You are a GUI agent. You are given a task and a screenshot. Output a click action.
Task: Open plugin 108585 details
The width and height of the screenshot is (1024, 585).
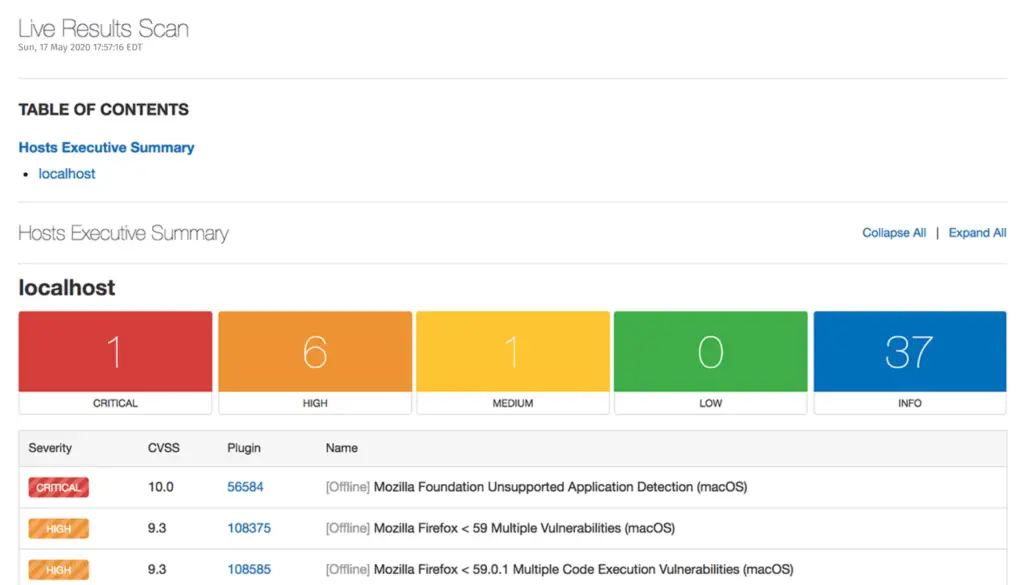(248, 569)
